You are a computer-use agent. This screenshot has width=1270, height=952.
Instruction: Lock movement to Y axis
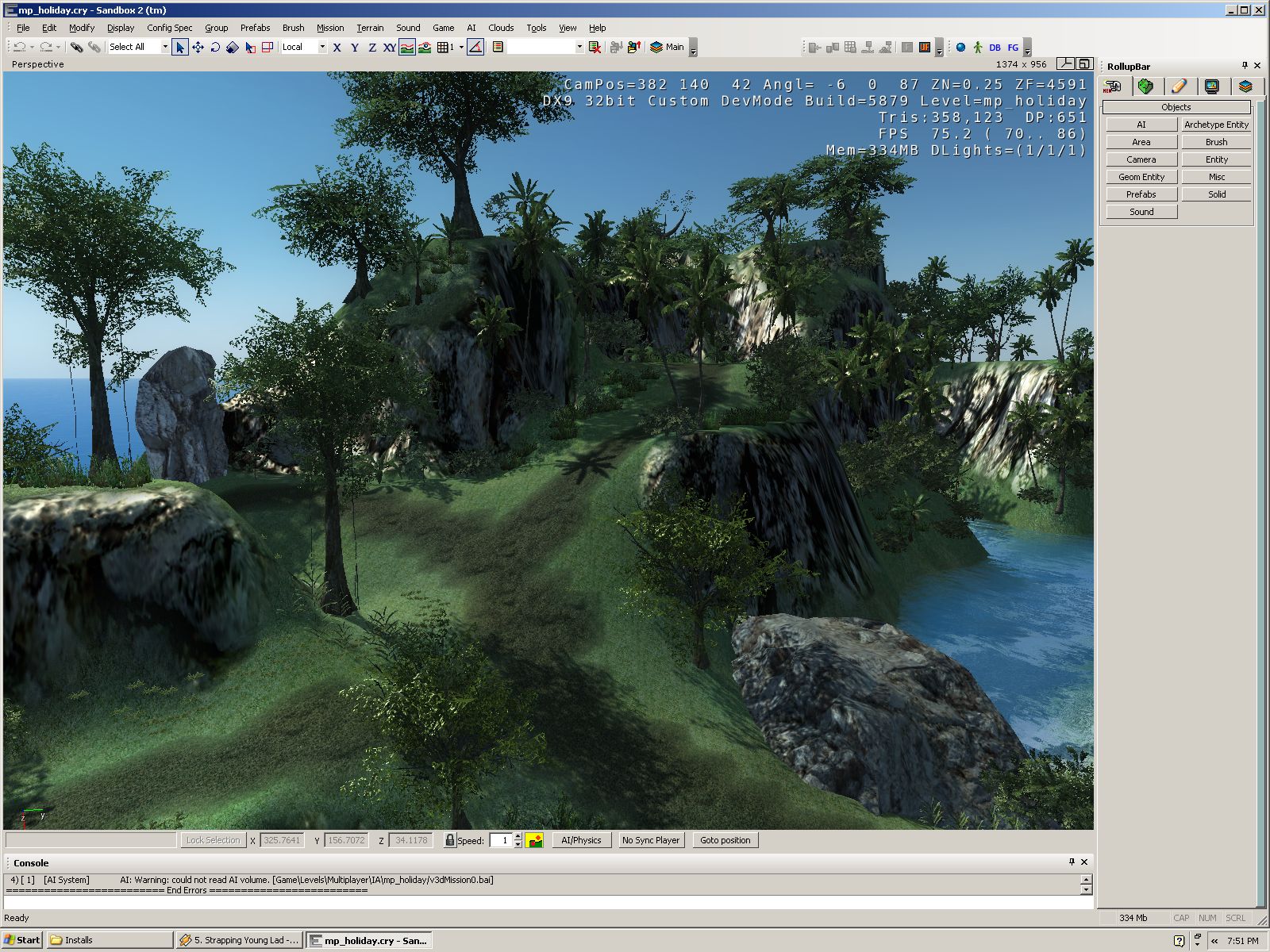(355, 47)
